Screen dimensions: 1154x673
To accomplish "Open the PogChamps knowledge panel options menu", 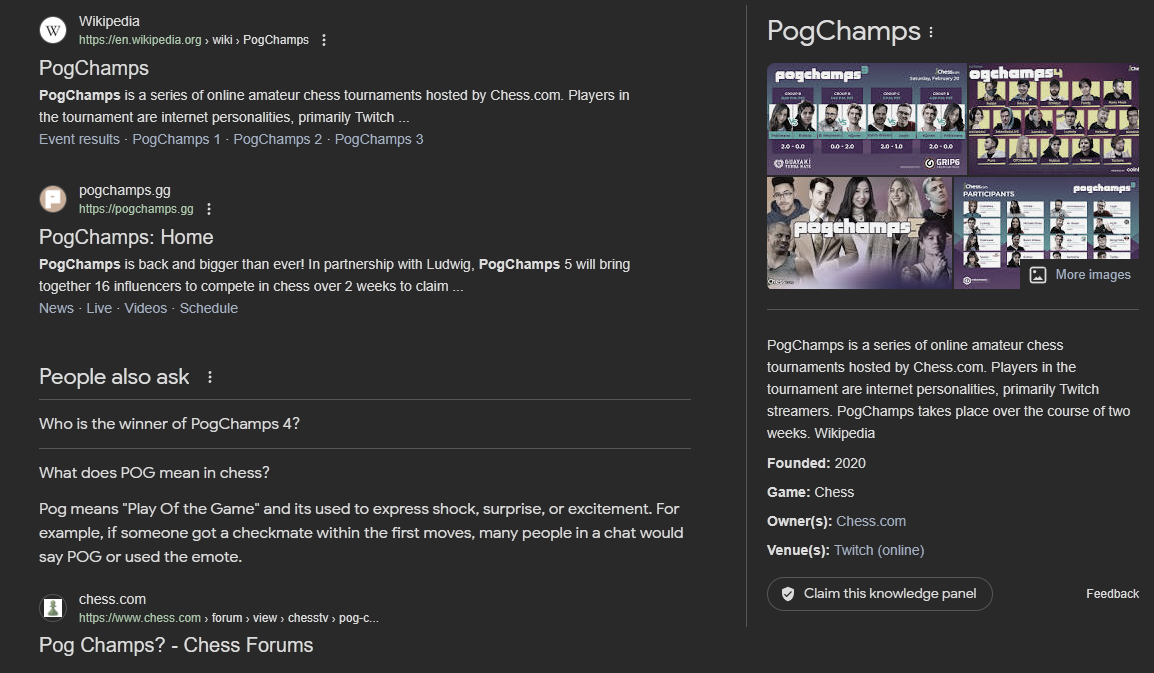I will [931, 32].
